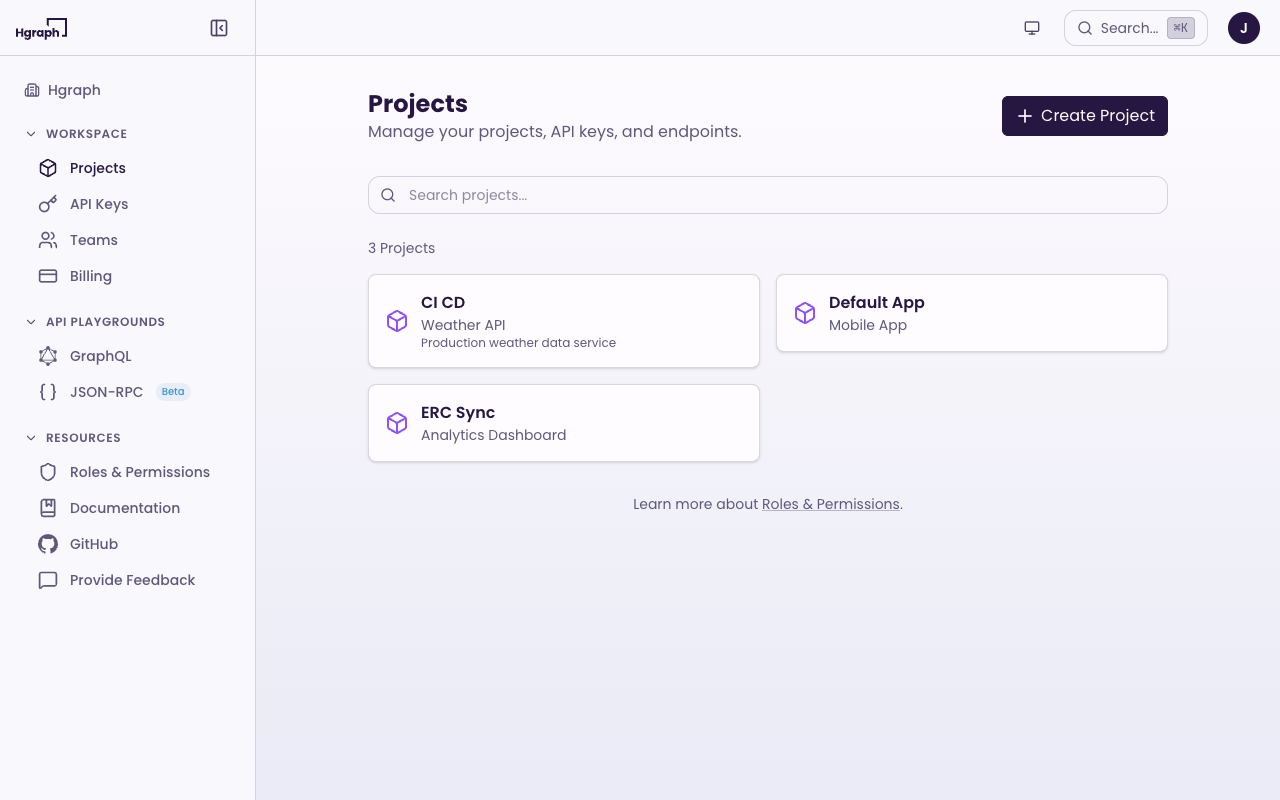Viewport: 1280px width, 800px height.
Task: Click the Roles & Permissions shield icon
Action: (x=47, y=472)
